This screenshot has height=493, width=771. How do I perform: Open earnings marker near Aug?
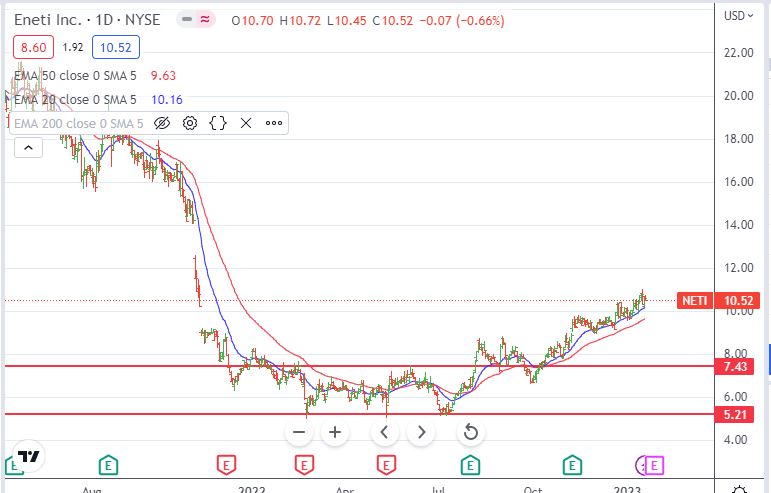[108, 464]
